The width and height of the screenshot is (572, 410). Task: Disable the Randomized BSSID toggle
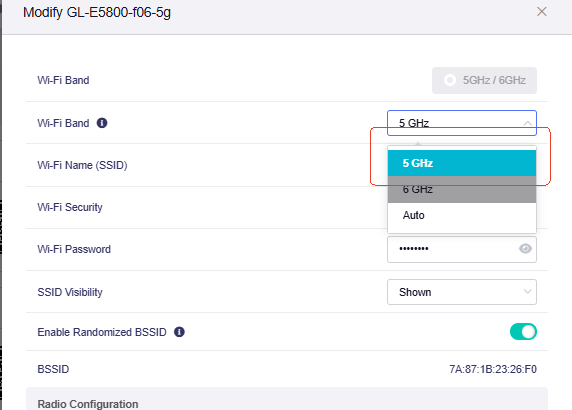523,332
